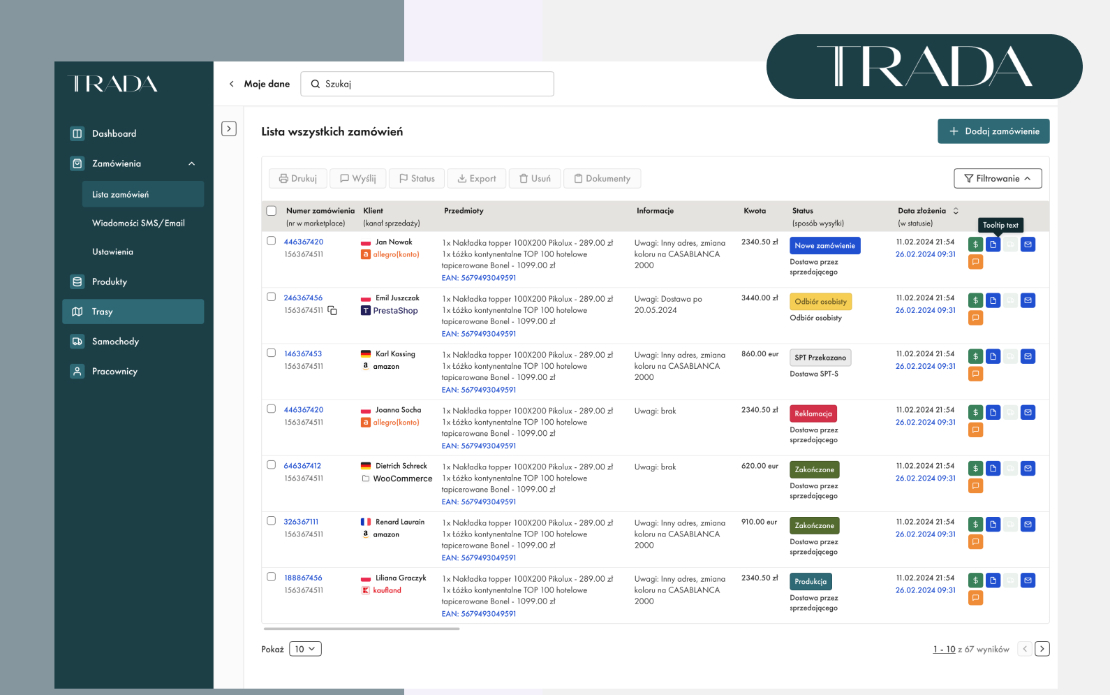The height and width of the screenshot is (695, 1110).
Task: Open order link 646367412
Action: [302, 466]
